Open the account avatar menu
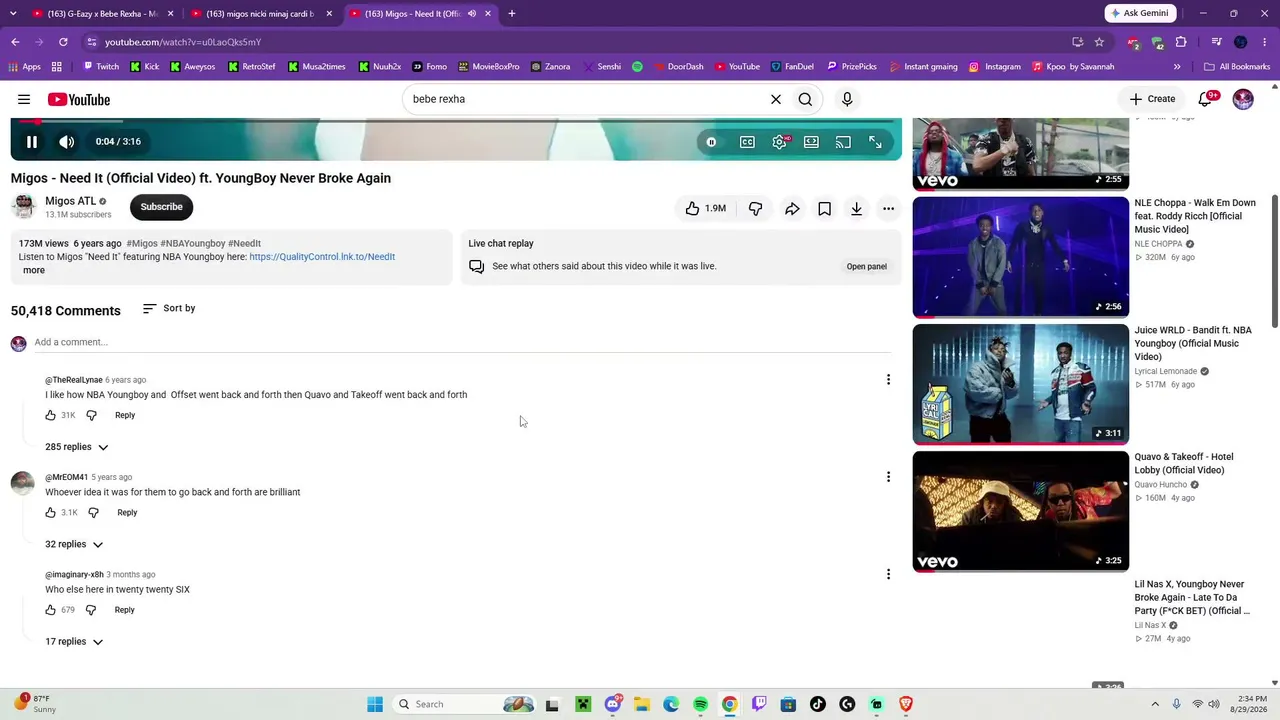 (x=1243, y=99)
